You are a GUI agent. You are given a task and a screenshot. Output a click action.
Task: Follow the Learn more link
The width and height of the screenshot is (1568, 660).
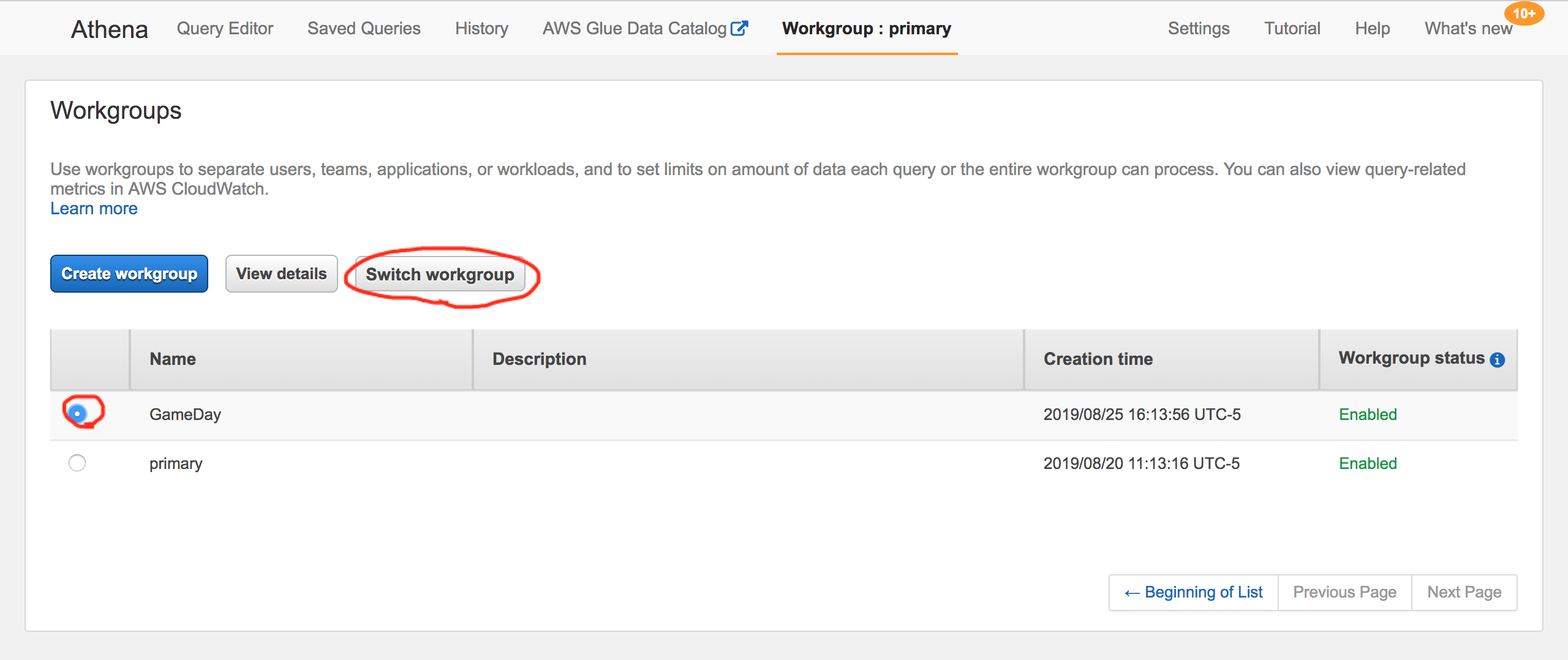pyautogui.click(x=94, y=209)
